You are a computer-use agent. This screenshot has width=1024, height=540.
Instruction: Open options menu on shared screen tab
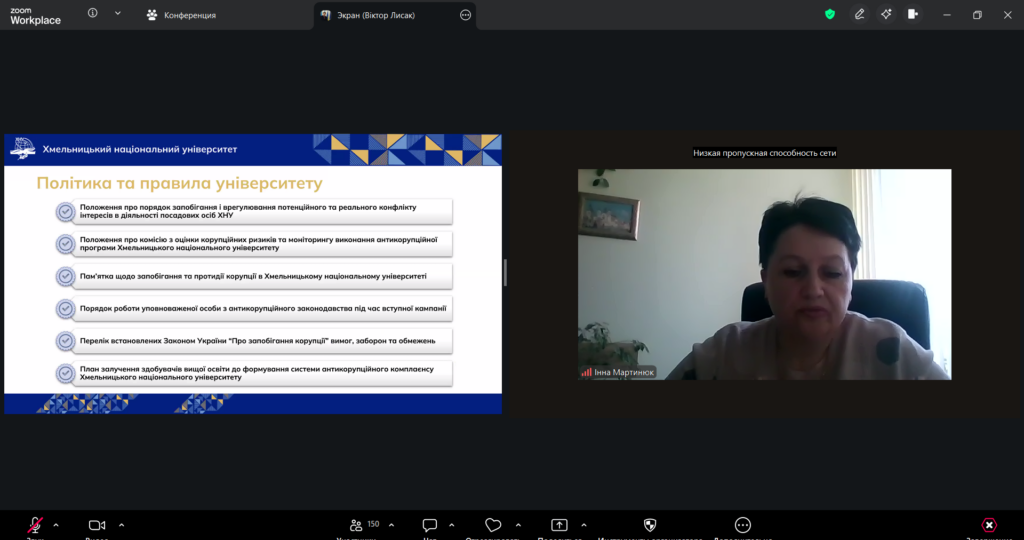coord(465,15)
